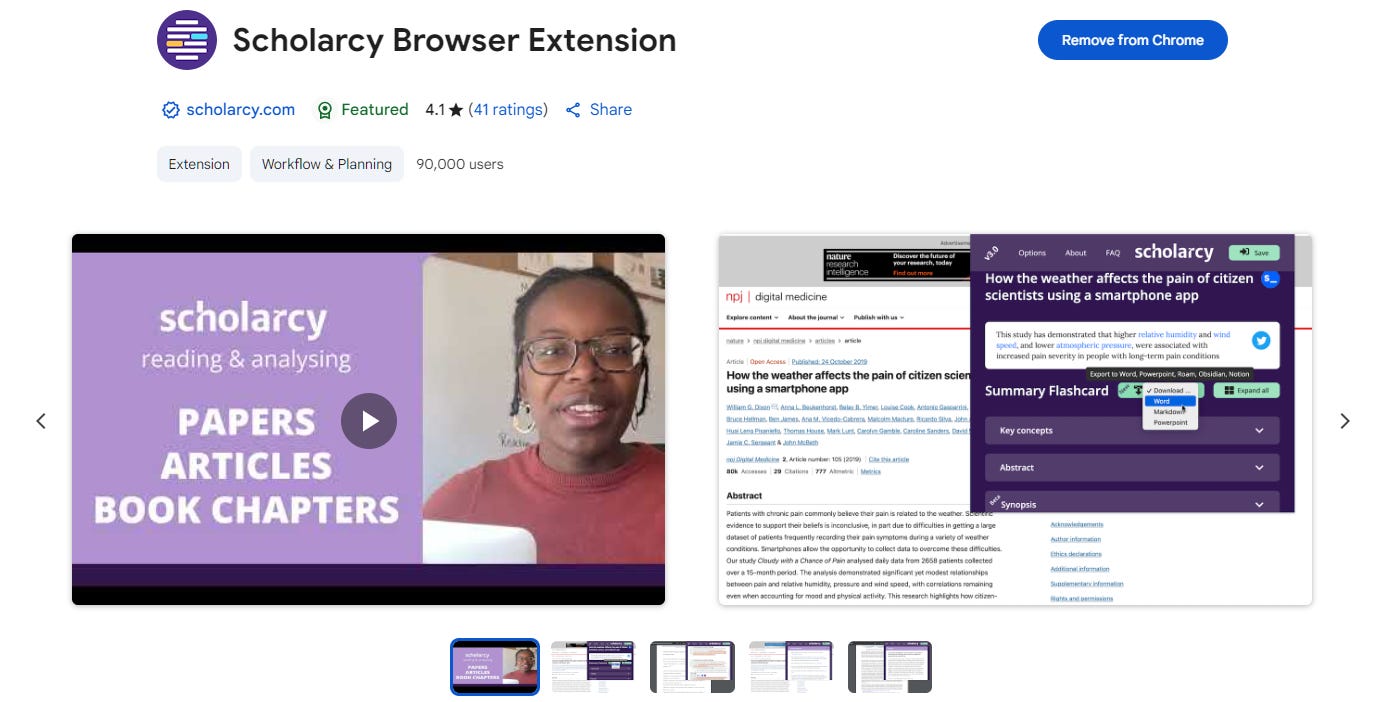Screen dimensions: 1382x702
Task: Open Options in the Scholarcy panel
Action: point(1032,253)
